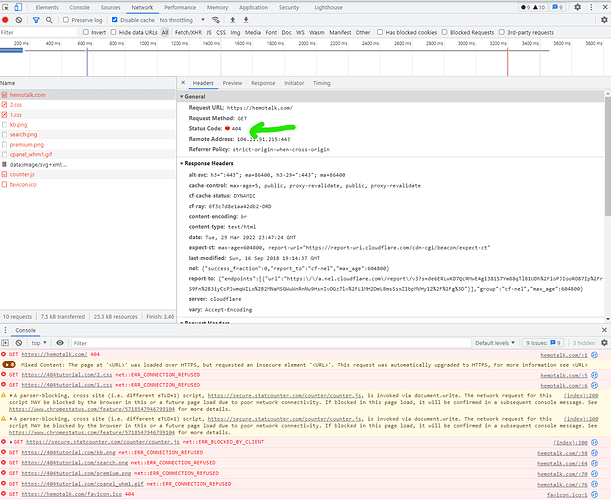Close the request details pane
The image size is (611, 500).
(184, 83)
